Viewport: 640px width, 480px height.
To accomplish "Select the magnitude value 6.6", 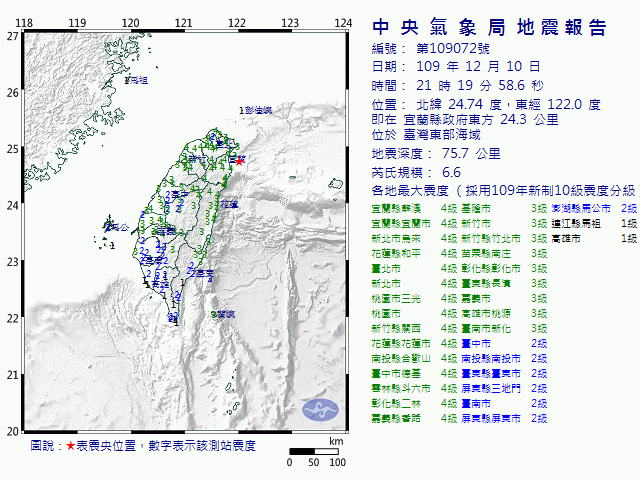I will 451,173.
